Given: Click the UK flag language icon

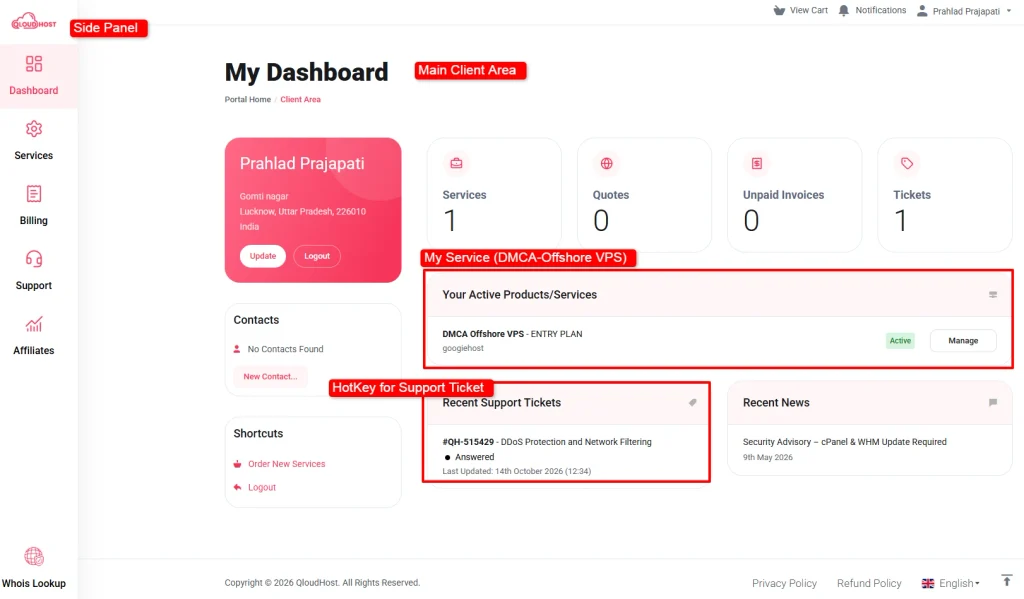Looking at the screenshot, I should (927, 583).
